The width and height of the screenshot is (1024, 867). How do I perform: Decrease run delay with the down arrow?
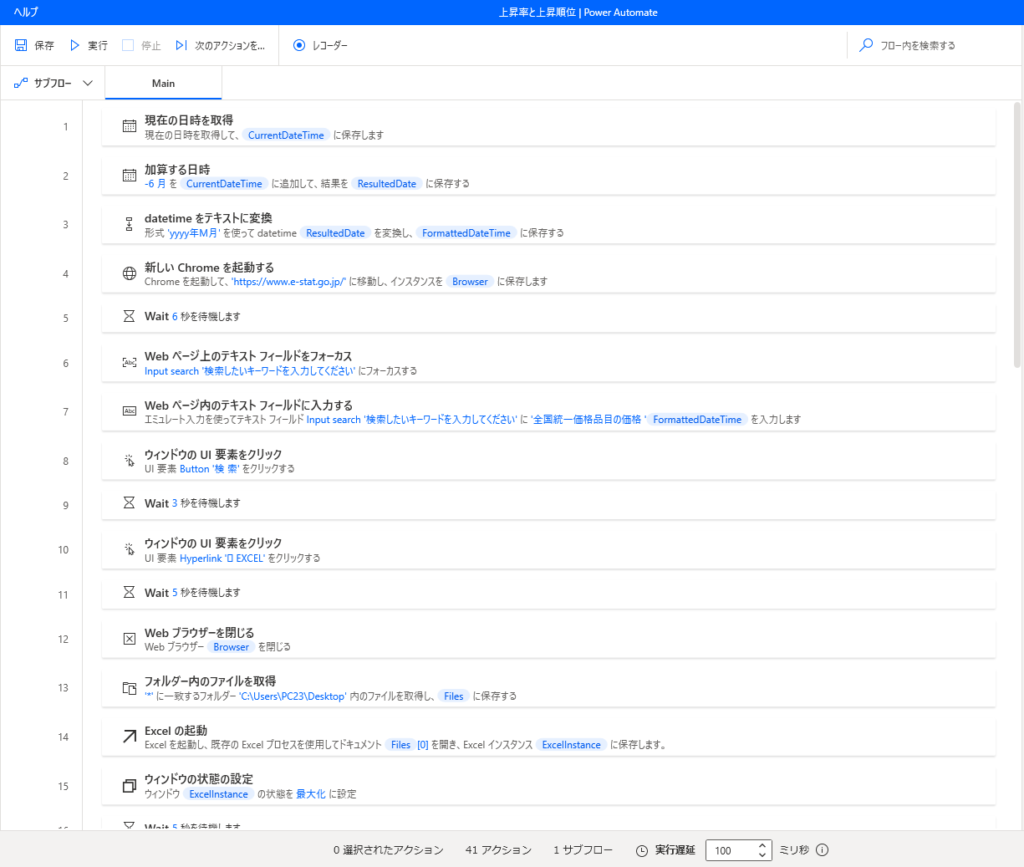(x=763, y=856)
